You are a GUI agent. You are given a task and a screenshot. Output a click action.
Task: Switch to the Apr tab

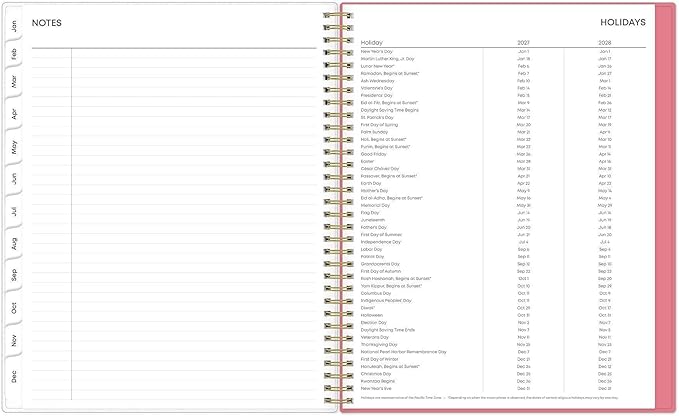click(x=14, y=114)
